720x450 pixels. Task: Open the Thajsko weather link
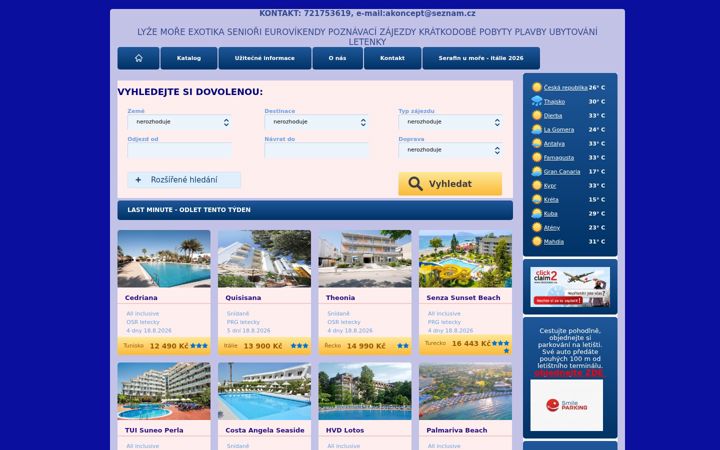tap(554, 101)
